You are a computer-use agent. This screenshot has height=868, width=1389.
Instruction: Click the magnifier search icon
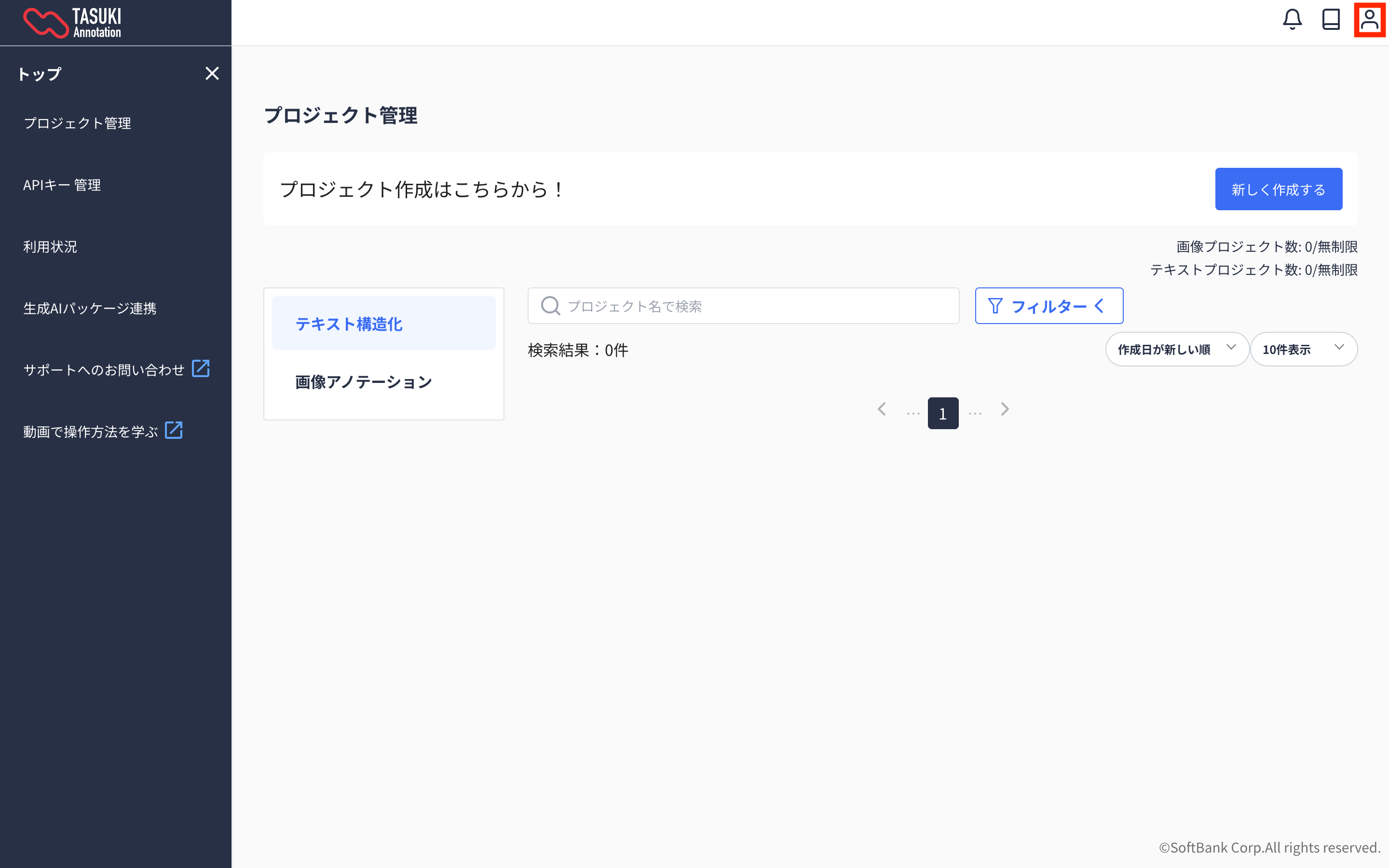(550, 306)
